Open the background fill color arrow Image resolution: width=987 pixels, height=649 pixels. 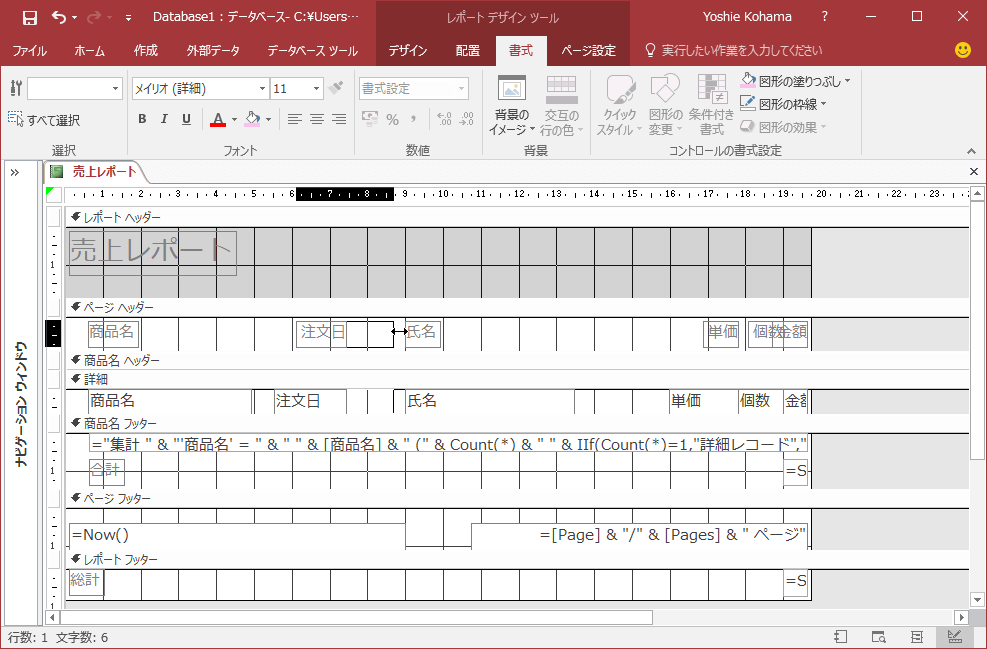point(268,119)
